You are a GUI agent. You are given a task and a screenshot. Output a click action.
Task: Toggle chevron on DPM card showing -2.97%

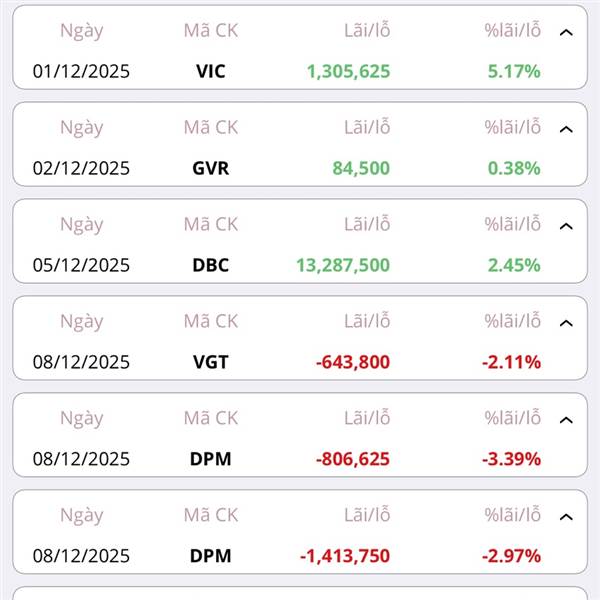[x=566, y=518]
